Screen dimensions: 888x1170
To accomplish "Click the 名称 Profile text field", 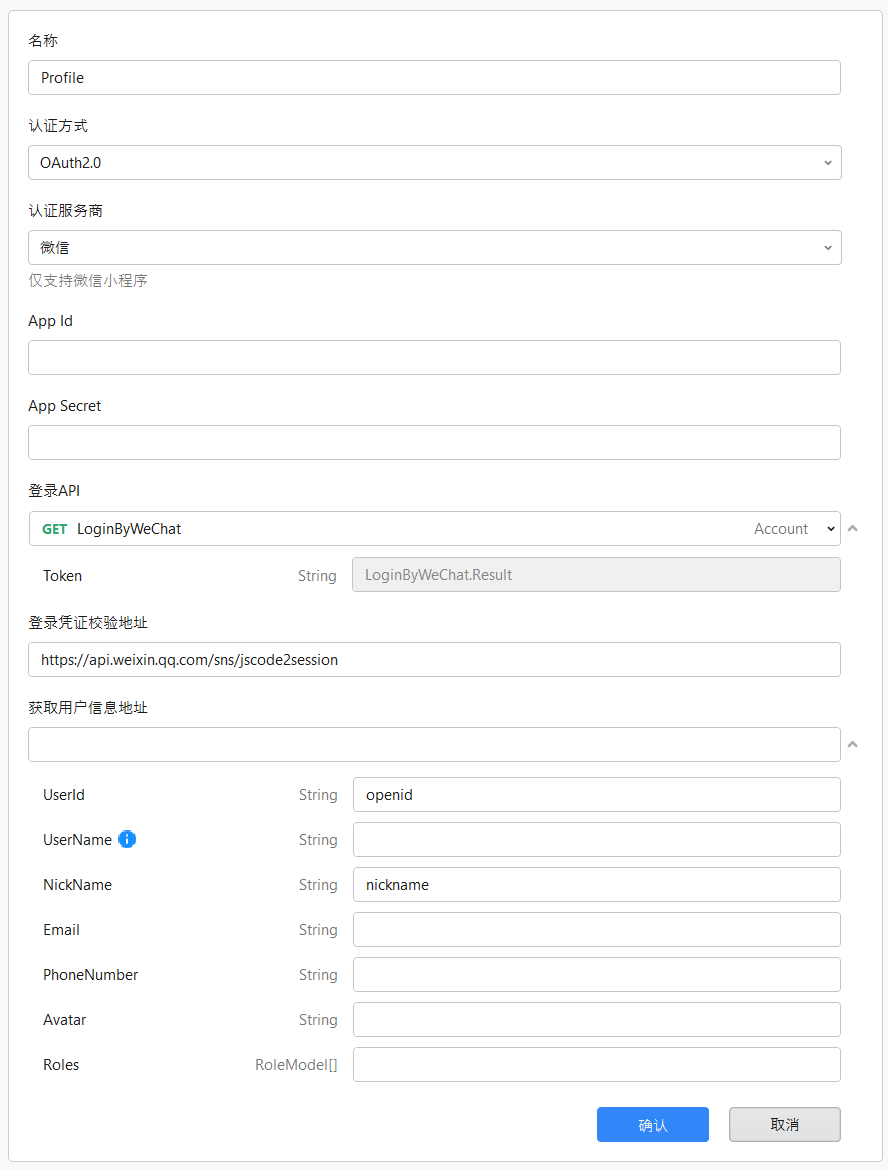I will tap(434, 78).
